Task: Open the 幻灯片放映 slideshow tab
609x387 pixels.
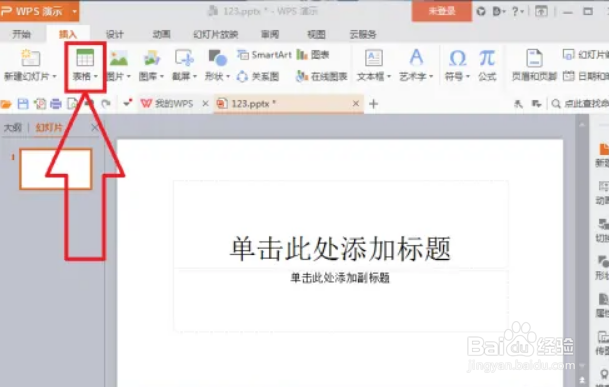Action: pos(216,35)
